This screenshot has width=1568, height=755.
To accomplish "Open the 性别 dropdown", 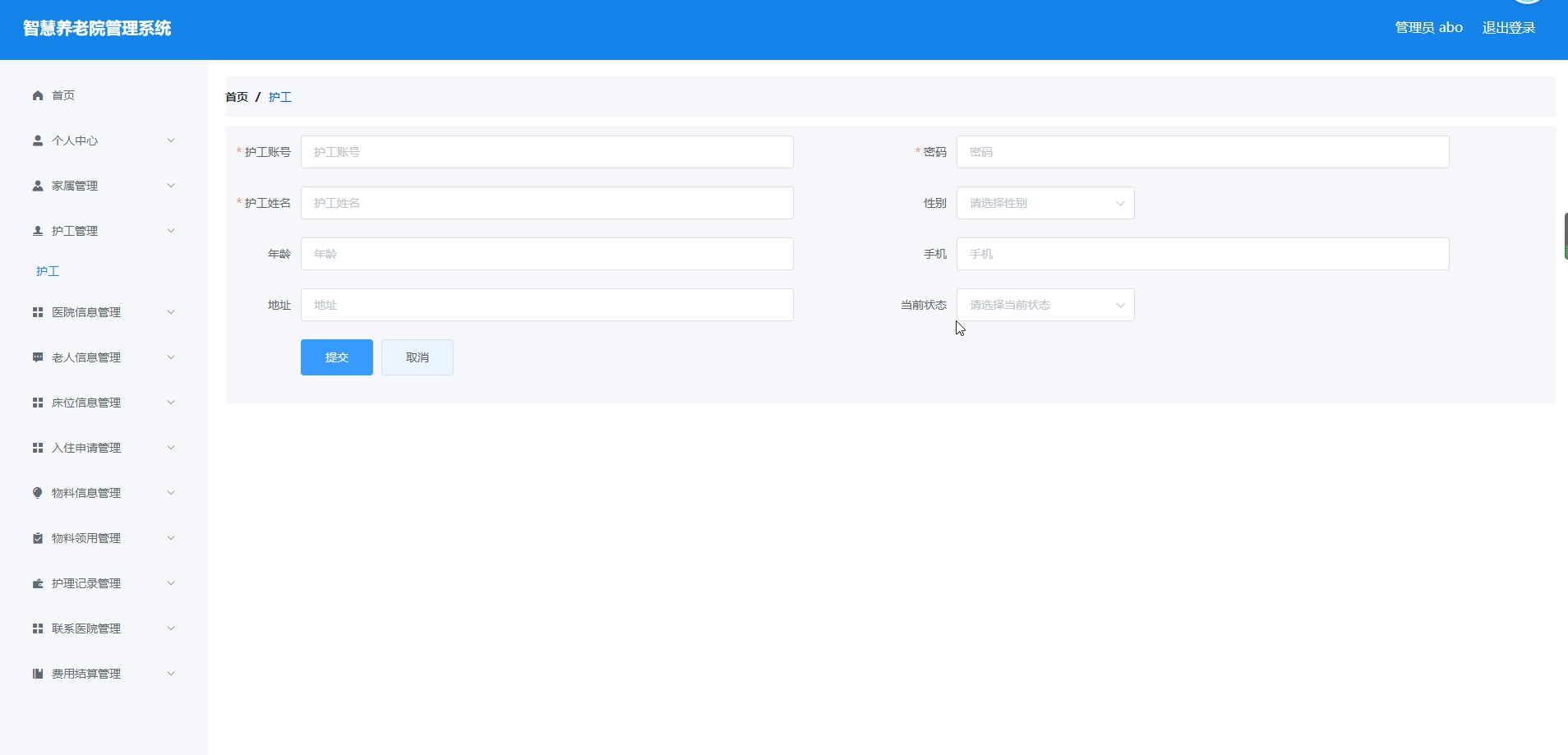I will point(1045,203).
